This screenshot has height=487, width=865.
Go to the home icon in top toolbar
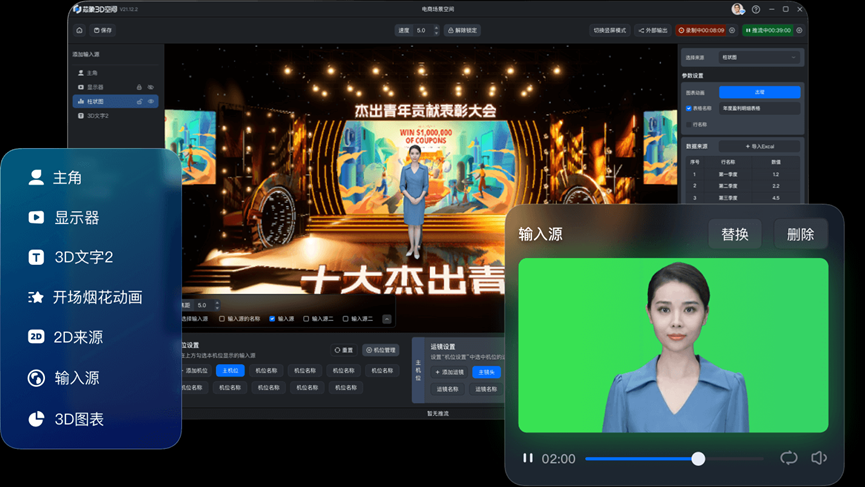[x=79, y=30]
